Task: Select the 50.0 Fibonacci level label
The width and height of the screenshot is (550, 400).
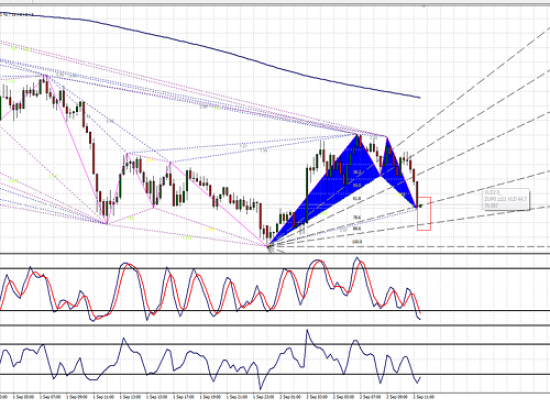Action: tap(357, 185)
